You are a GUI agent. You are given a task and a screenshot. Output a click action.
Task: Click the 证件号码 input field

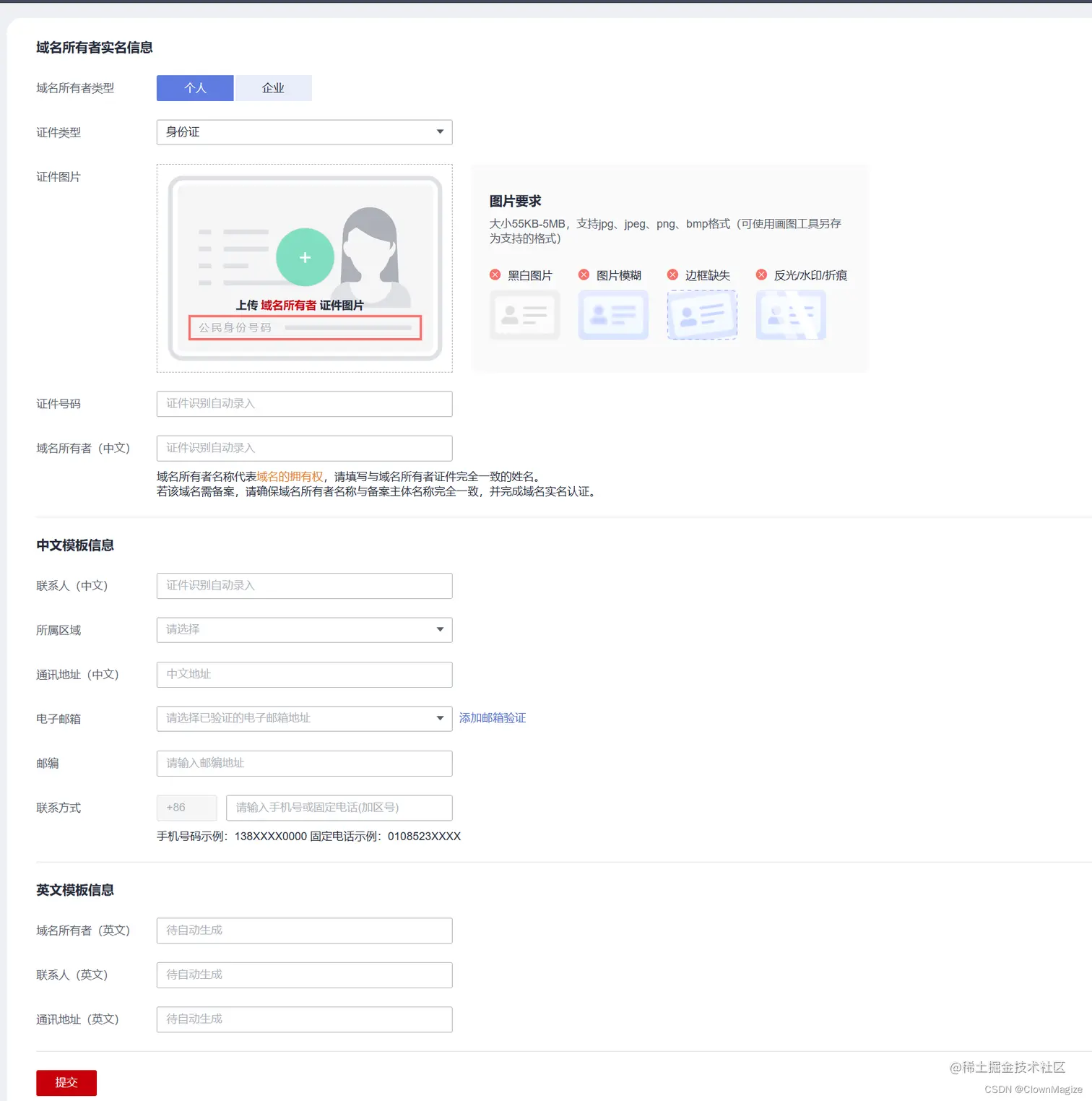(x=304, y=404)
